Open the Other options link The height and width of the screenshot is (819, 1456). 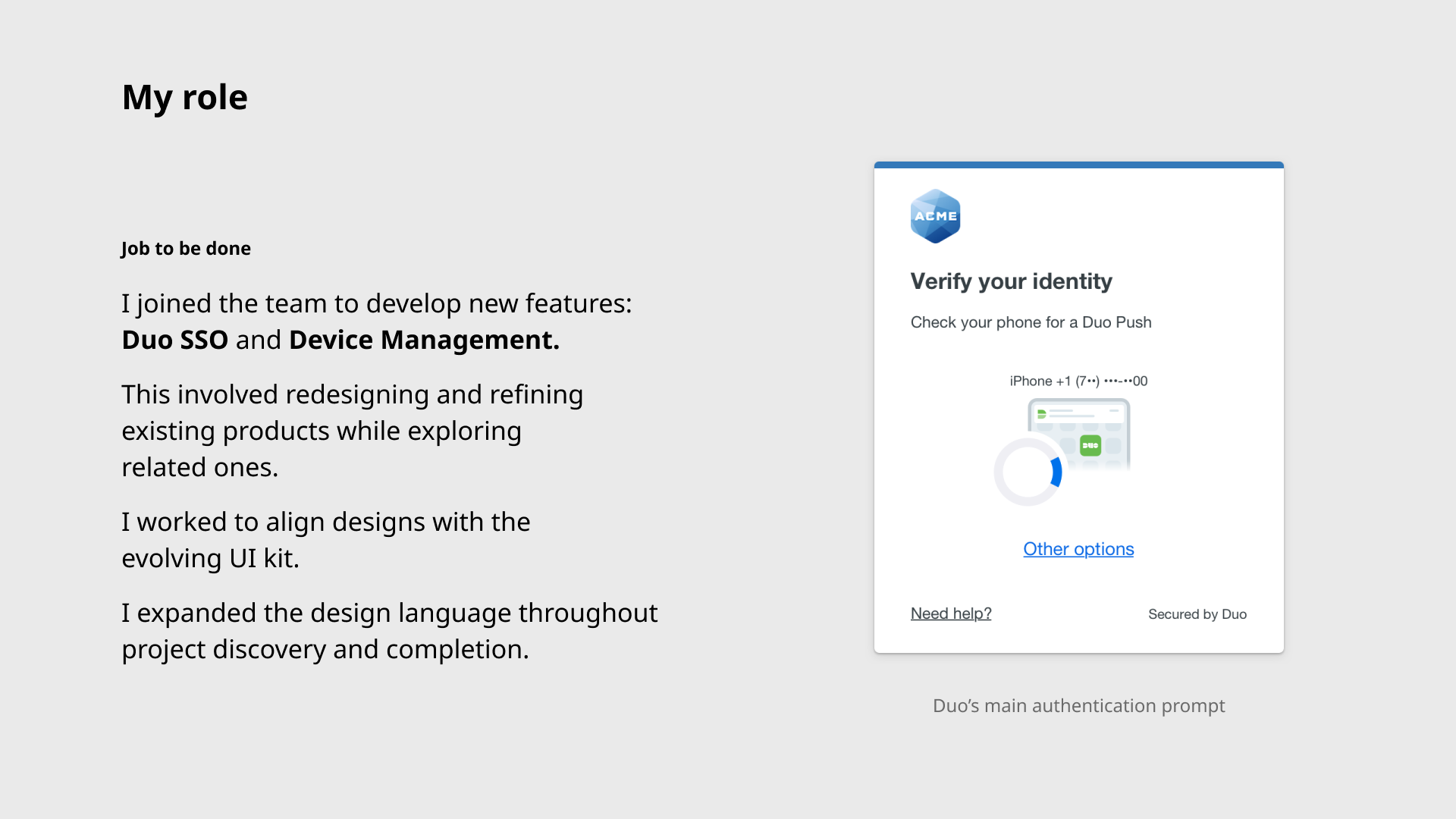(1078, 549)
